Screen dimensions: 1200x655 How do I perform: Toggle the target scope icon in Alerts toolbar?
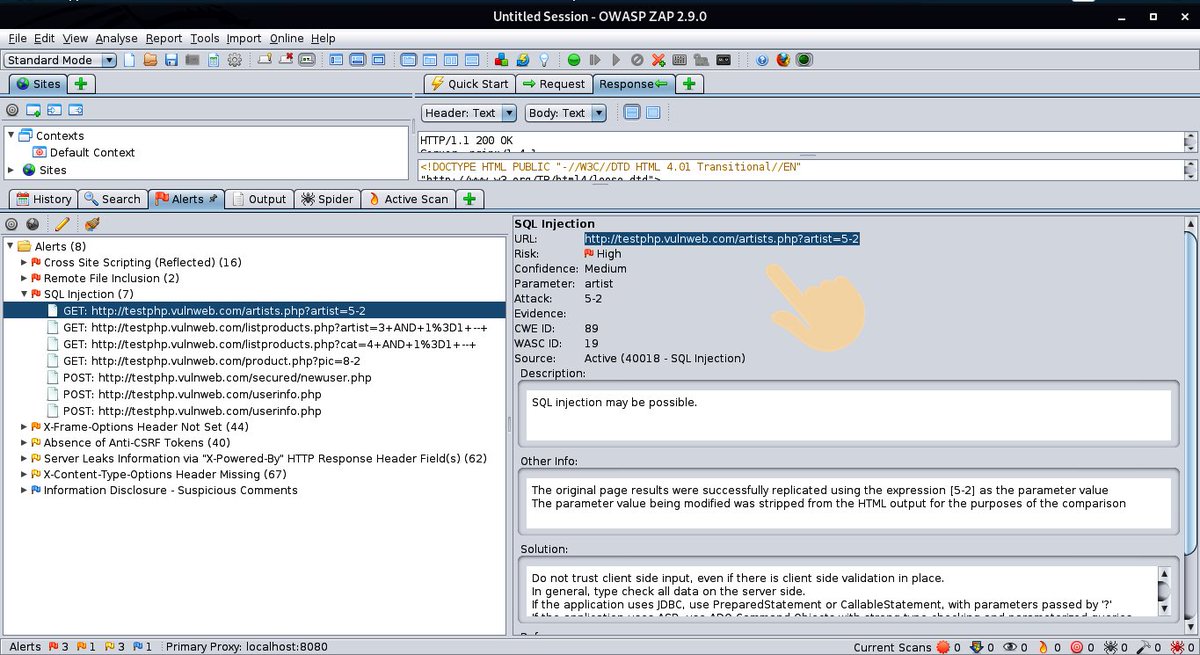coord(12,224)
